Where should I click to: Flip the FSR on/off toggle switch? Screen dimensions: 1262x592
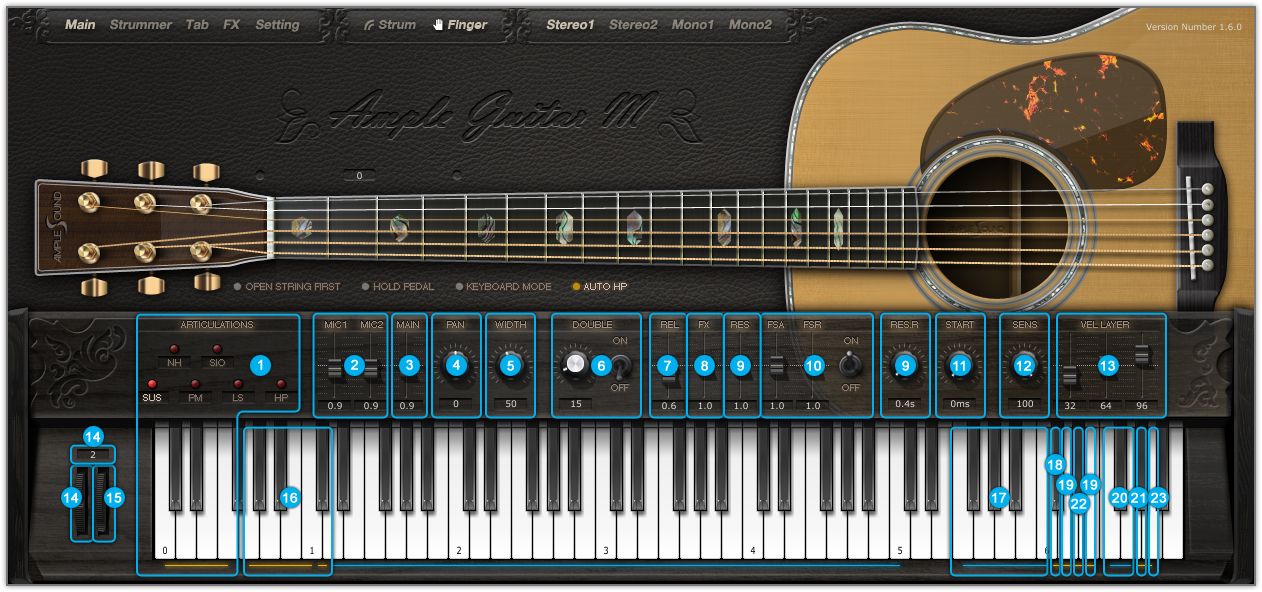point(851,364)
